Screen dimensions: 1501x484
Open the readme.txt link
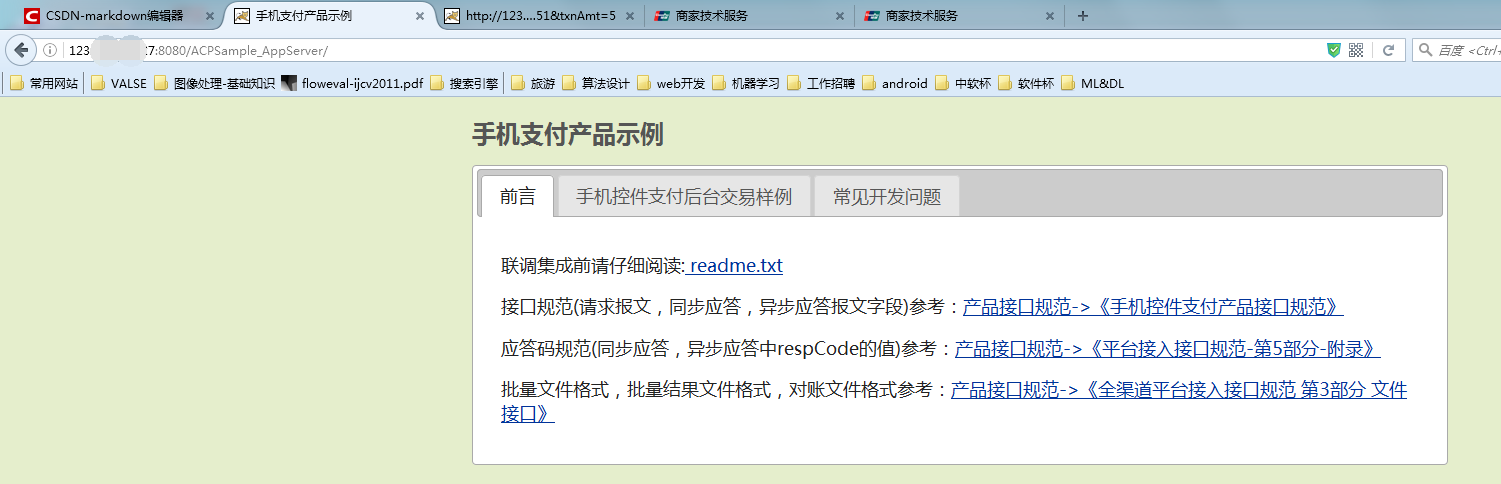pyautogui.click(x=735, y=266)
